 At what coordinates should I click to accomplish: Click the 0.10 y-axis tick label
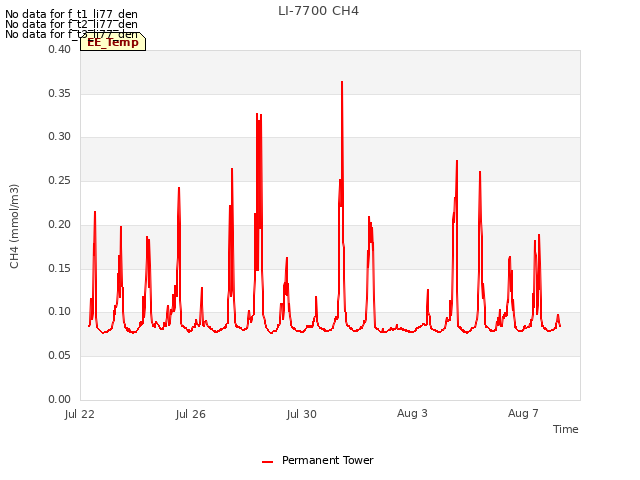(59, 312)
